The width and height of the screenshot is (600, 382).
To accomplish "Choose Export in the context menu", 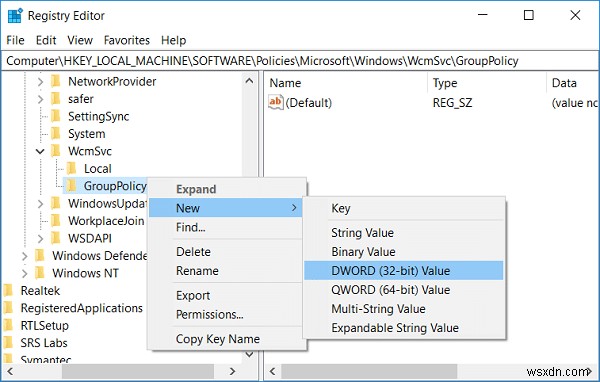I will coord(227,295).
